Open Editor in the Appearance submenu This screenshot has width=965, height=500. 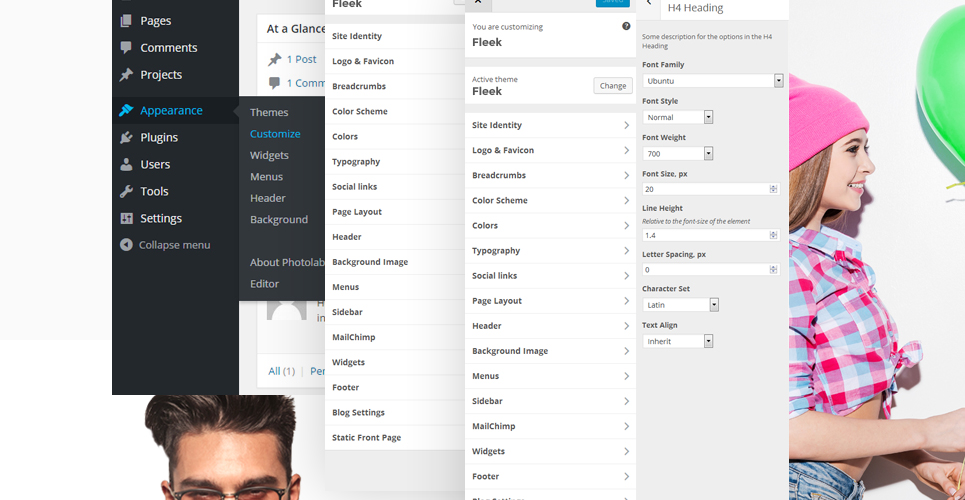click(x=265, y=284)
